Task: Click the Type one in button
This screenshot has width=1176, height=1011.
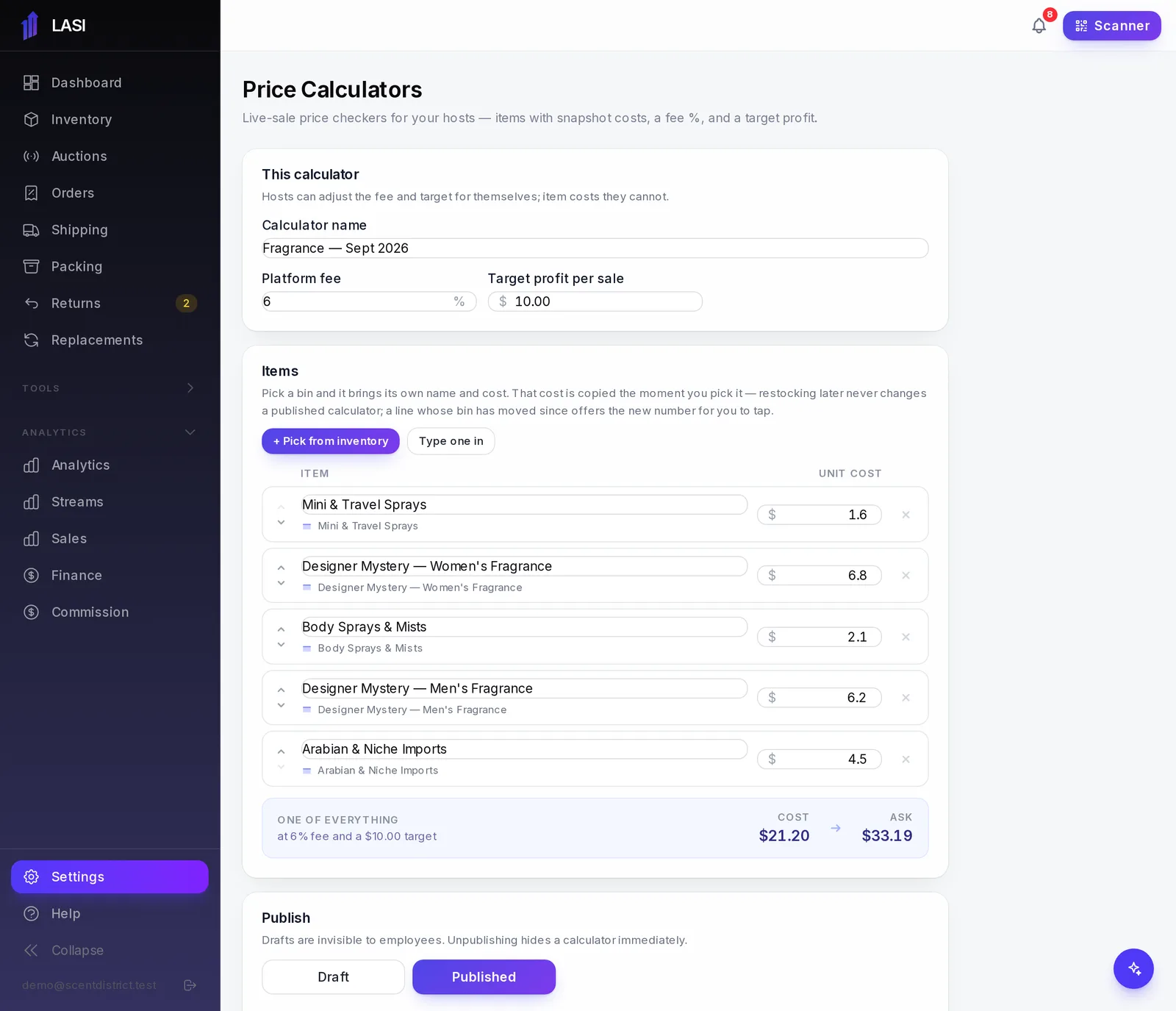Action: 451,441
